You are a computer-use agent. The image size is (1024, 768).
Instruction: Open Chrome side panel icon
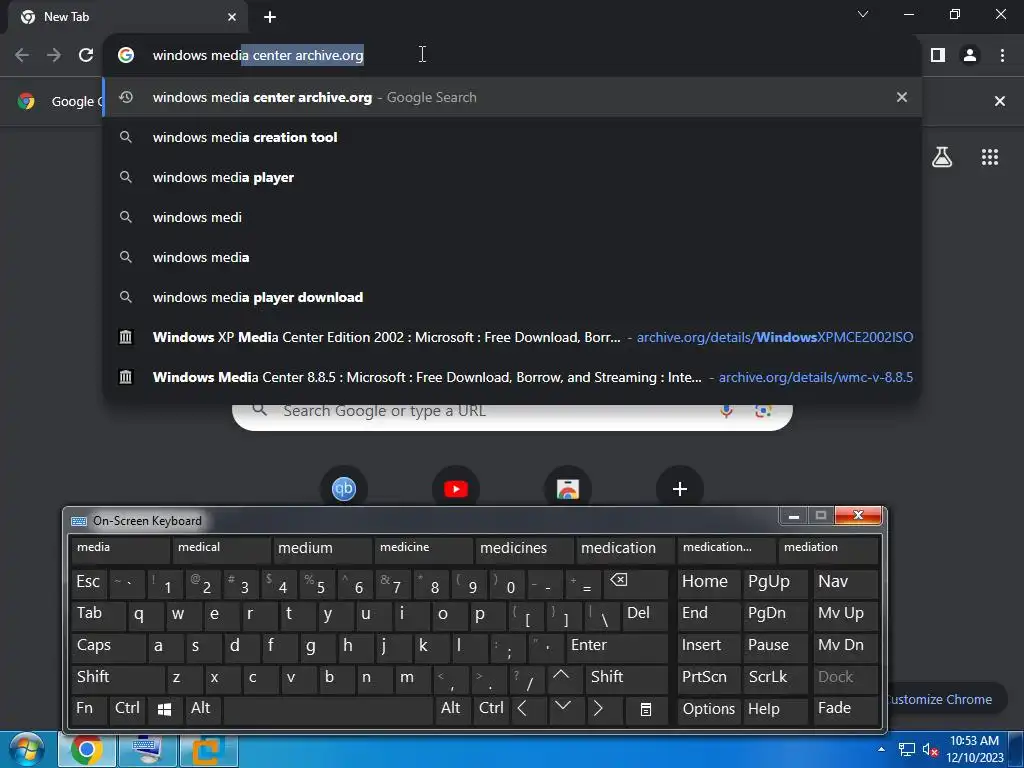tap(938, 55)
